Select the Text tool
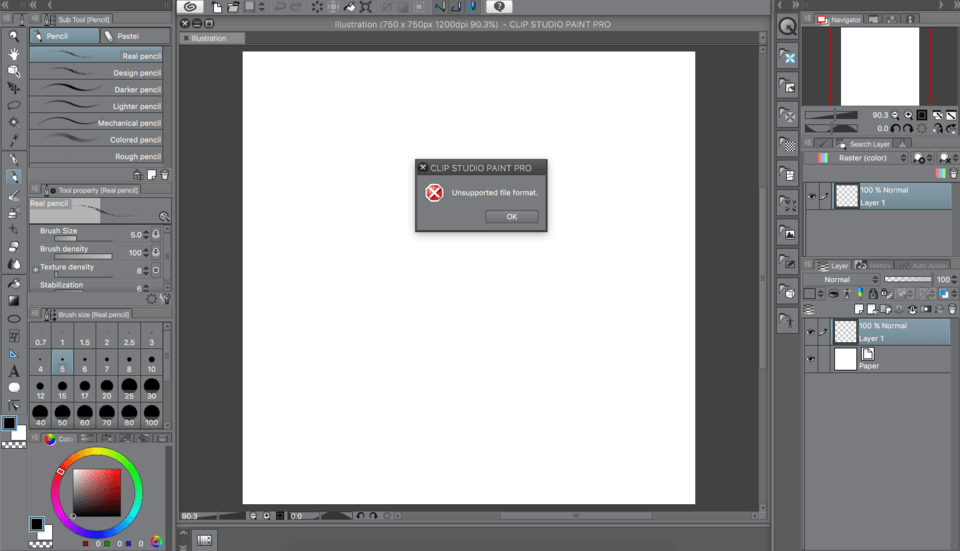This screenshot has width=960, height=551. (x=14, y=371)
